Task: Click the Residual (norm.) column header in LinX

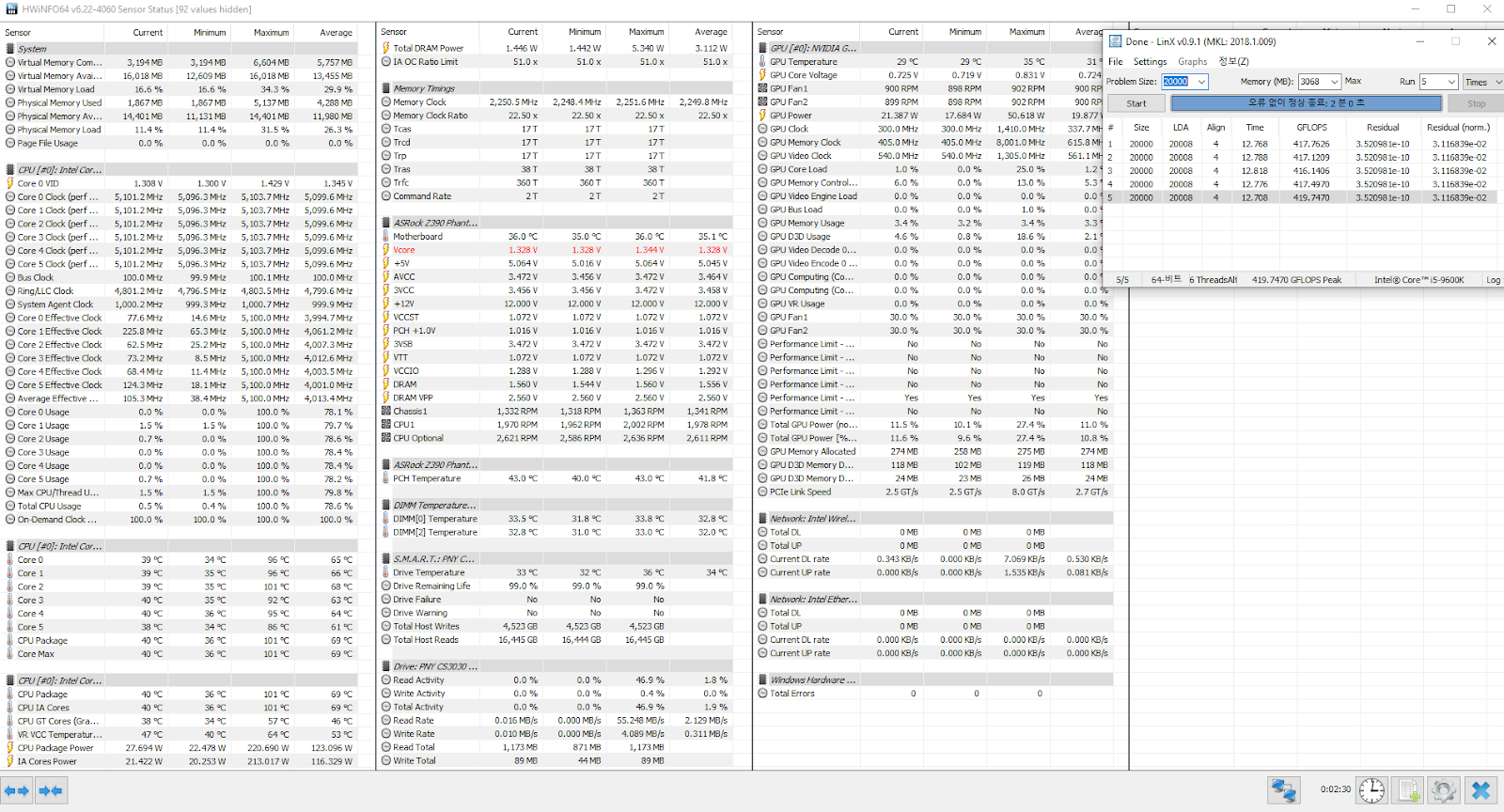Action: pos(1458,128)
